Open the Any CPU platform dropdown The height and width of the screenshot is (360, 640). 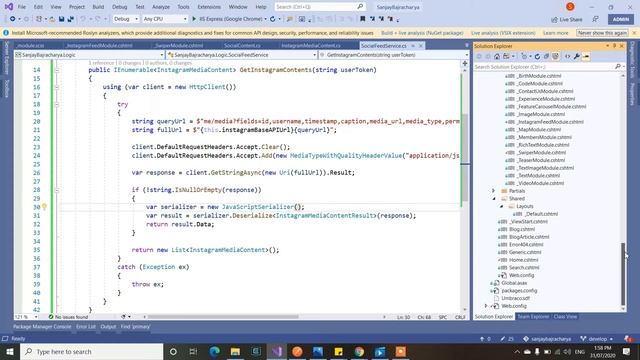(165, 19)
